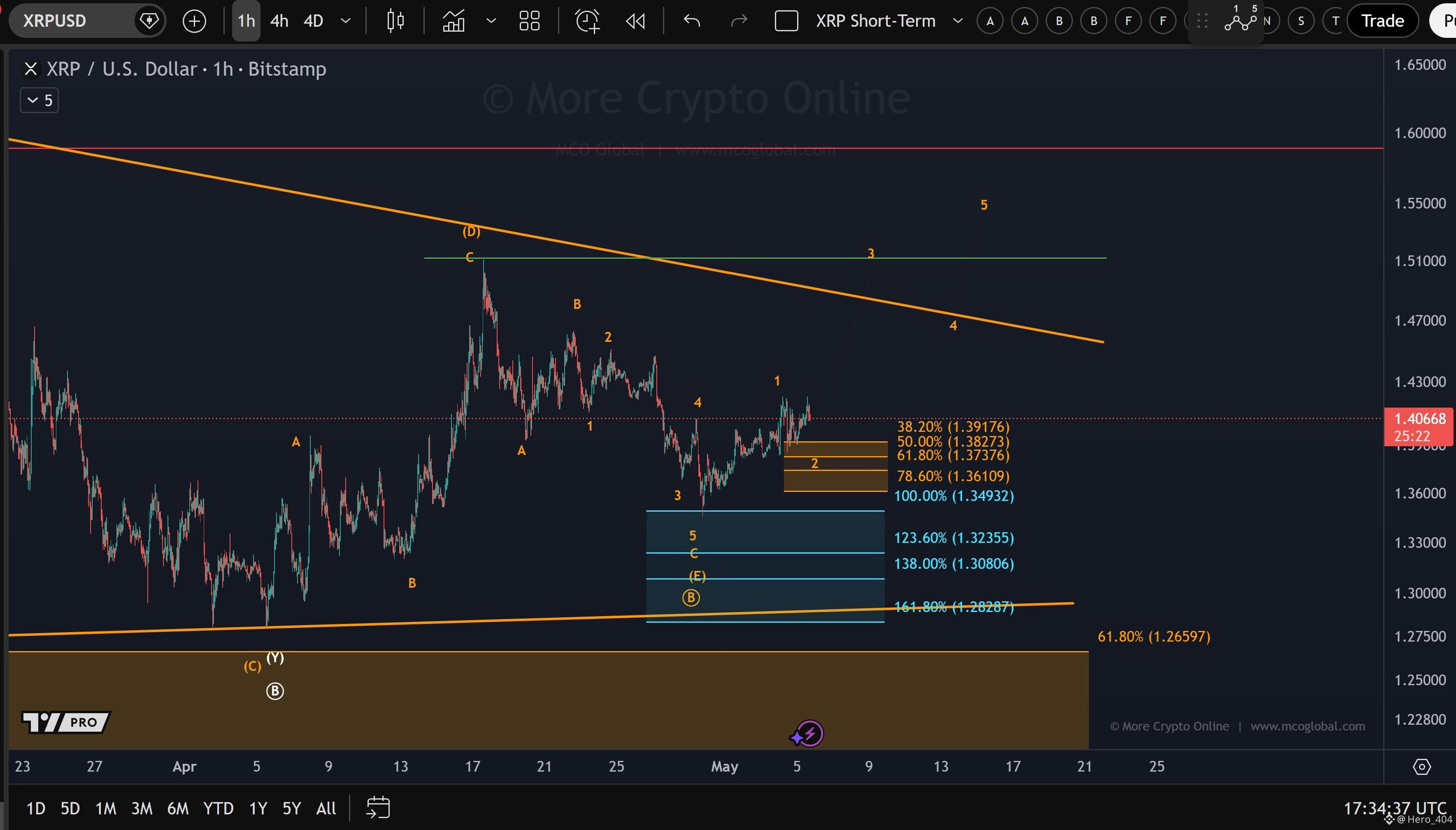The image size is (1456, 830).
Task: Set the chart range to 5Y
Action: coord(291,808)
